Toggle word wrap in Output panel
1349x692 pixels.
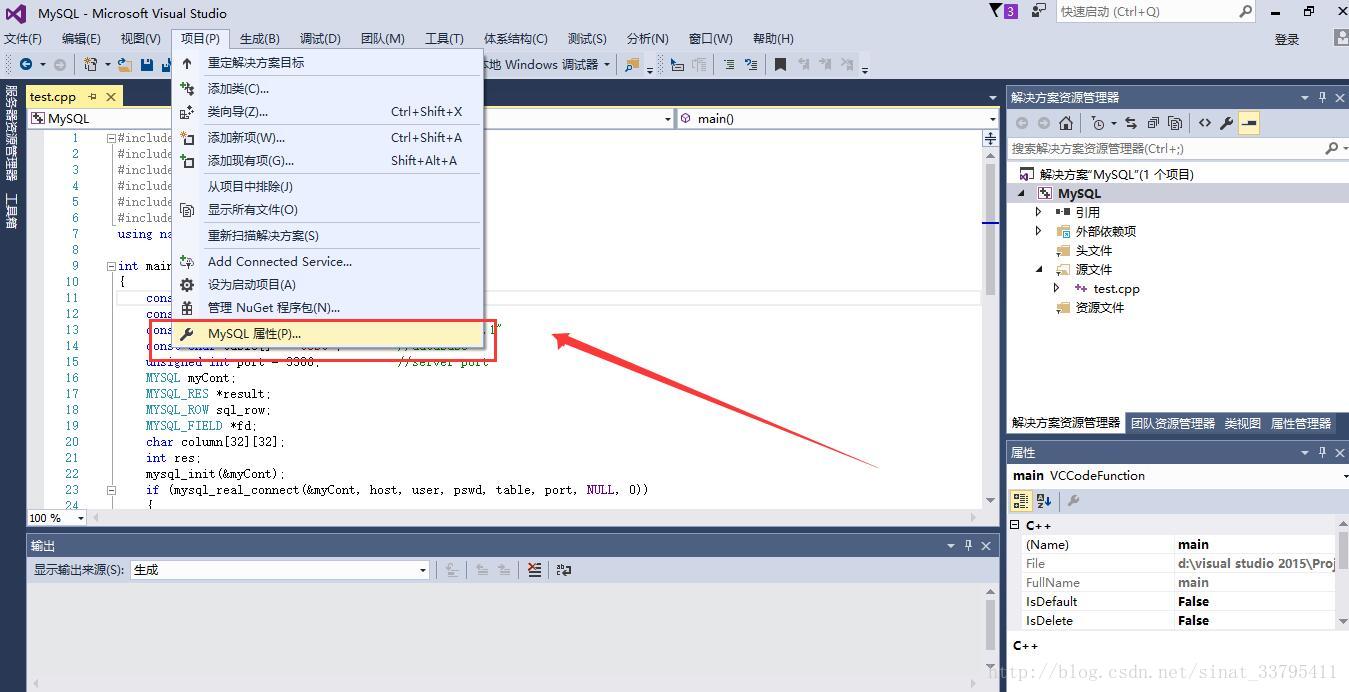[x=564, y=570]
